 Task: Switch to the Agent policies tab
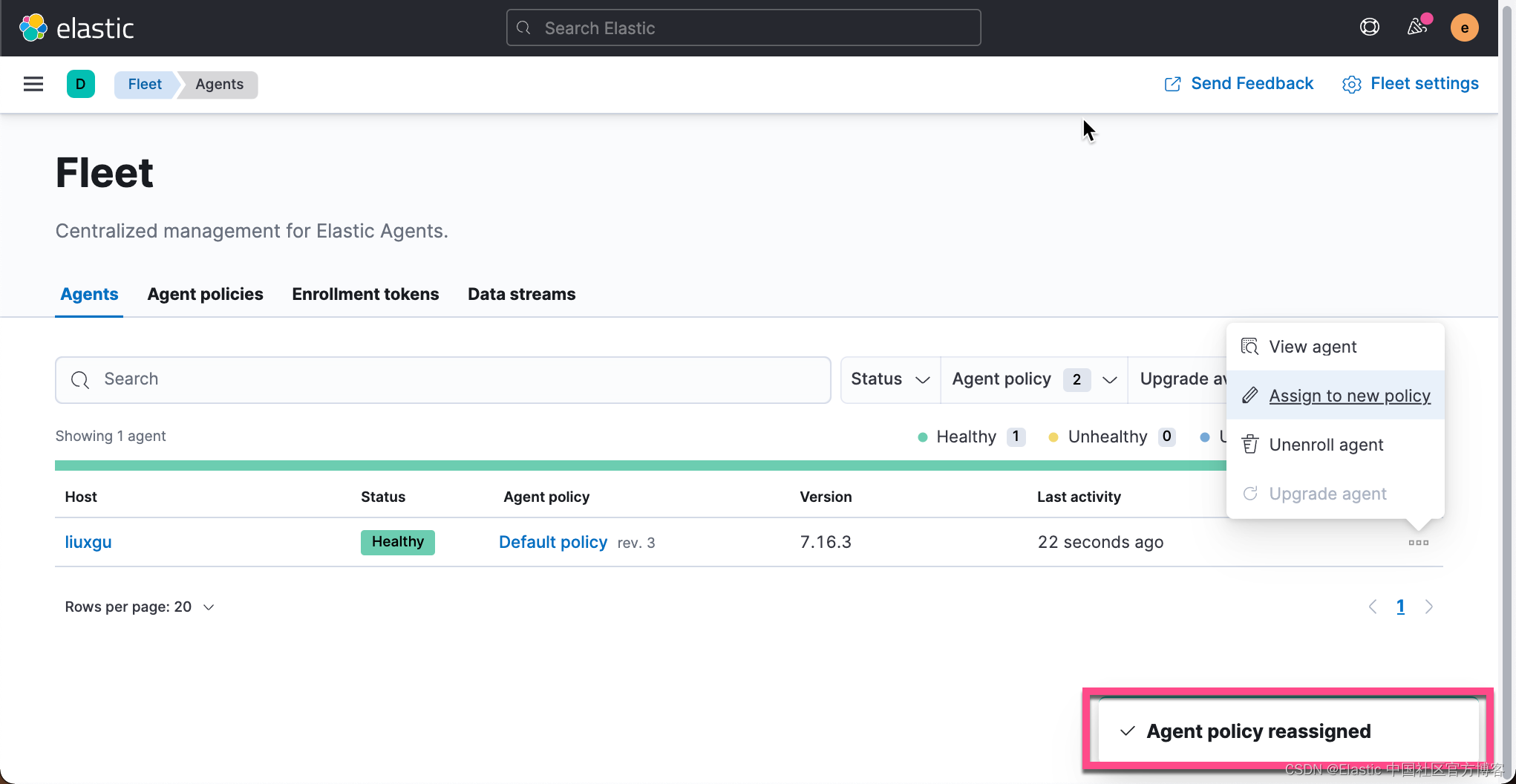[x=205, y=294]
